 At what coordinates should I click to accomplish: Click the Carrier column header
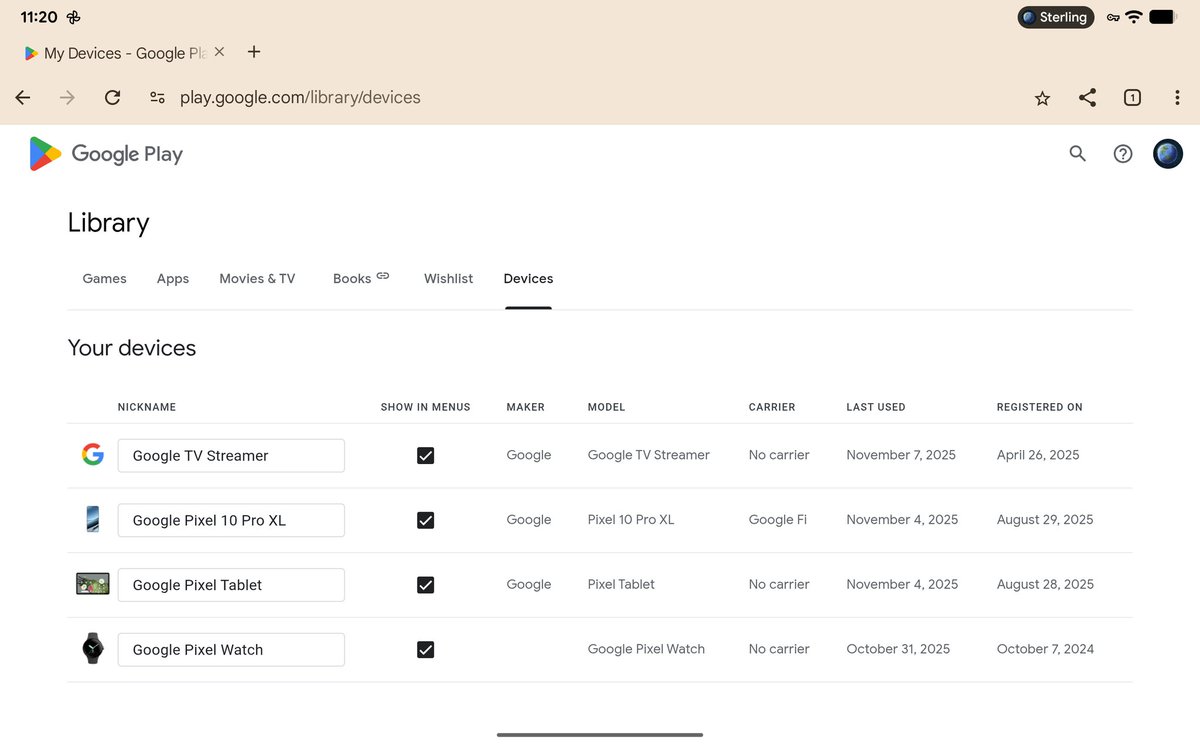click(772, 407)
